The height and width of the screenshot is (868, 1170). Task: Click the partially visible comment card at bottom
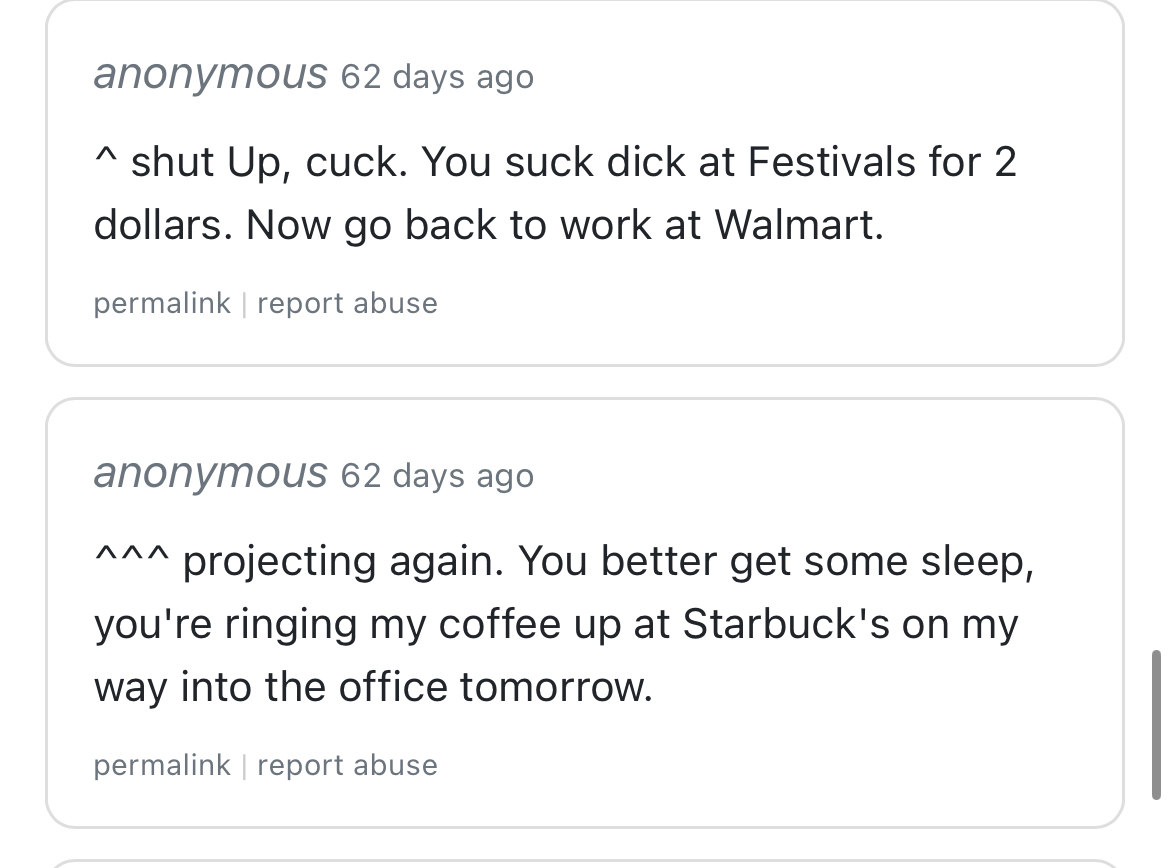pos(584,863)
